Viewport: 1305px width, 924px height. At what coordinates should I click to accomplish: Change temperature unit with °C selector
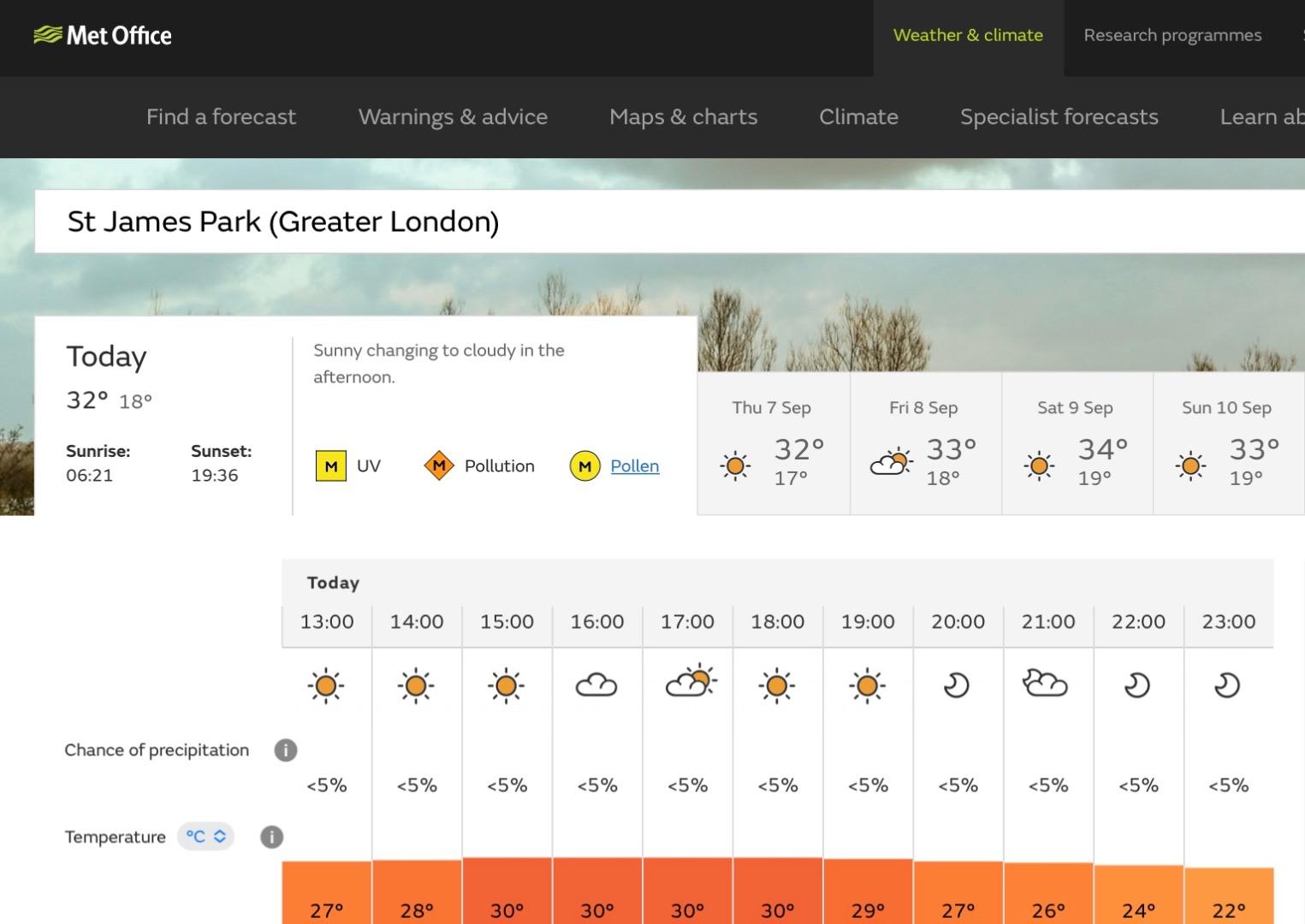(206, 837)
